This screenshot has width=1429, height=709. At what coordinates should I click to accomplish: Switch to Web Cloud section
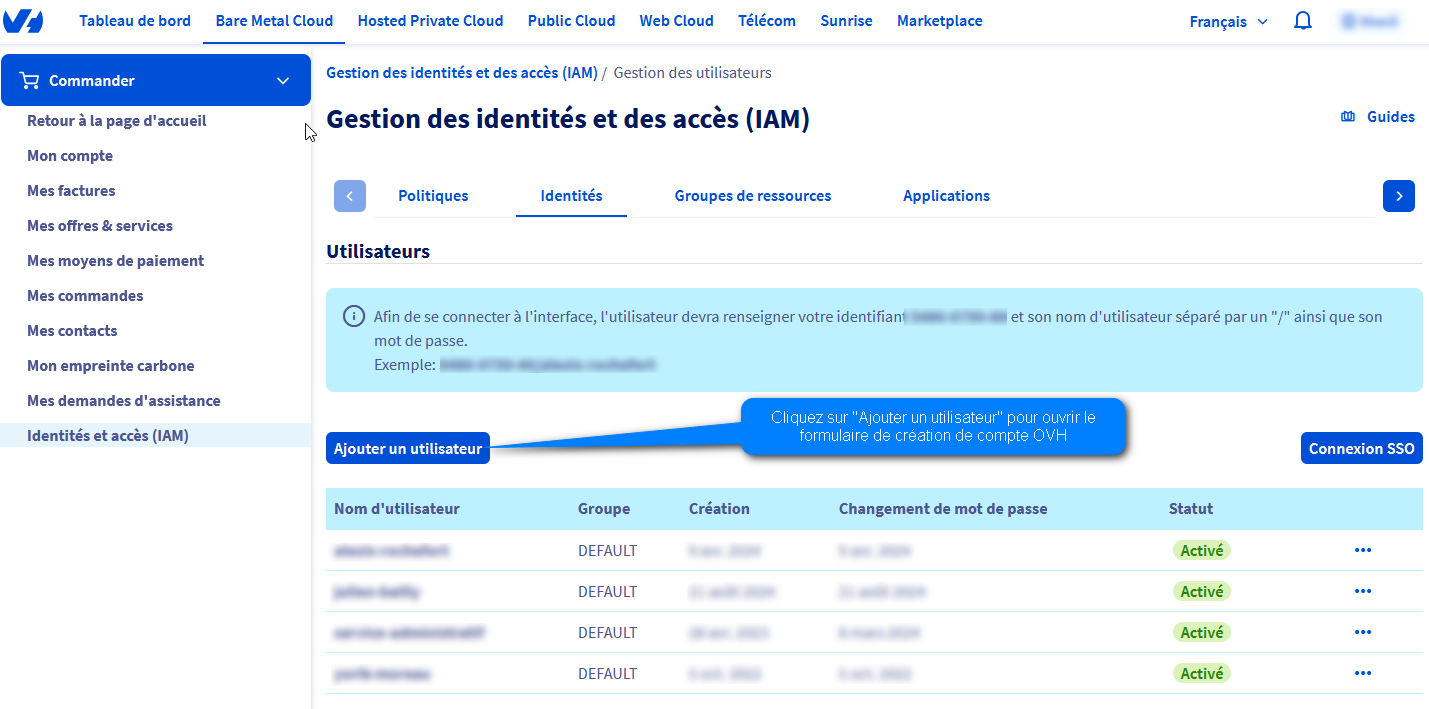(677, 21)
